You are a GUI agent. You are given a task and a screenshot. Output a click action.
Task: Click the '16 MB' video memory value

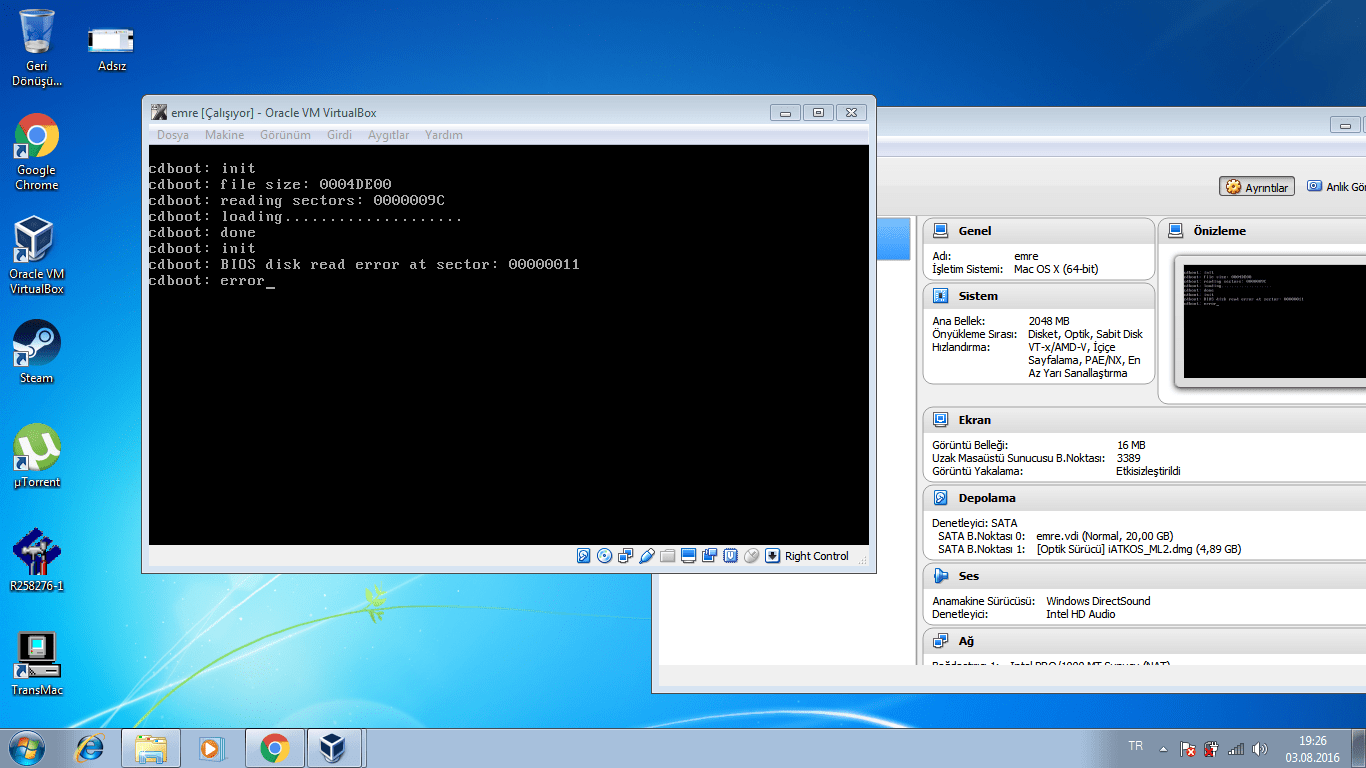coord(1131,445)
